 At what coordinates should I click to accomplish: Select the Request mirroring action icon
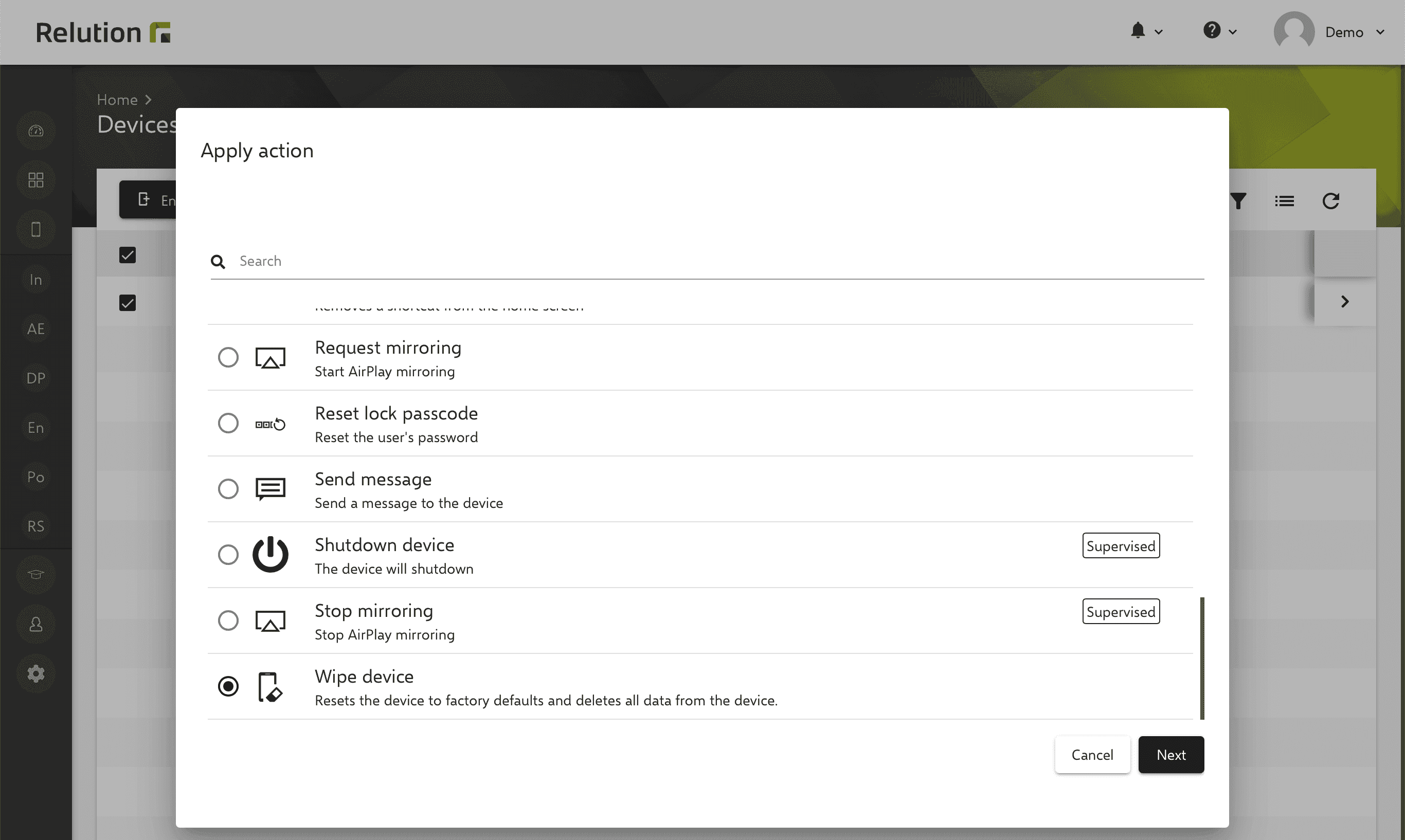pyautogui.click(x=270, y=357)
